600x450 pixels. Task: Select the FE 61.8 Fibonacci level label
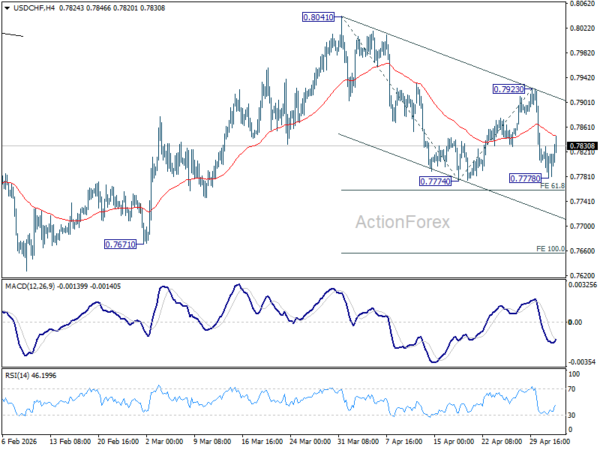(x=552, y=186)
